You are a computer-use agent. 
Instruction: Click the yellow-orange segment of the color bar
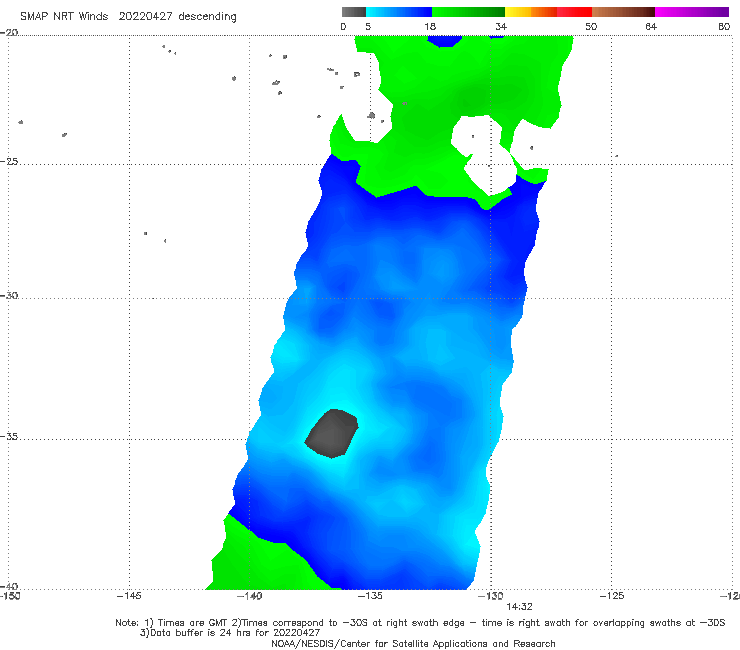click(x=531, y=12)
